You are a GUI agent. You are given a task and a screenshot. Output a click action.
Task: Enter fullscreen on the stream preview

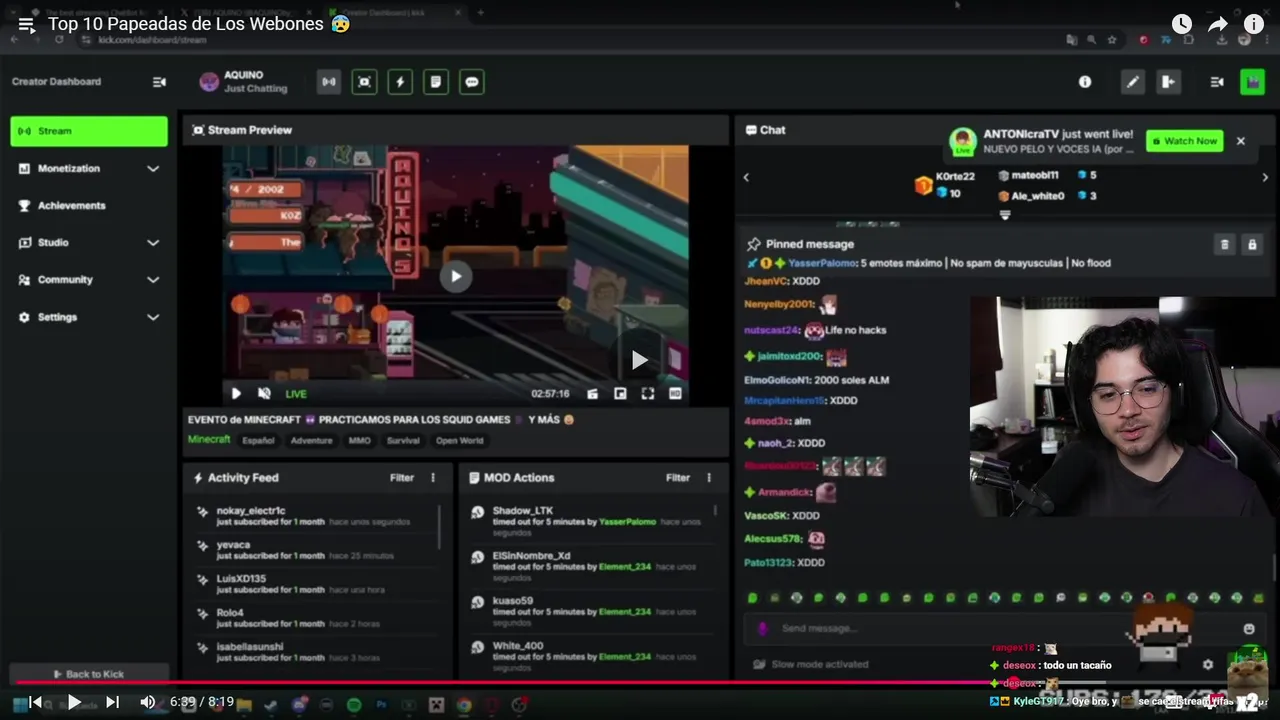click(x=648, y=394)
